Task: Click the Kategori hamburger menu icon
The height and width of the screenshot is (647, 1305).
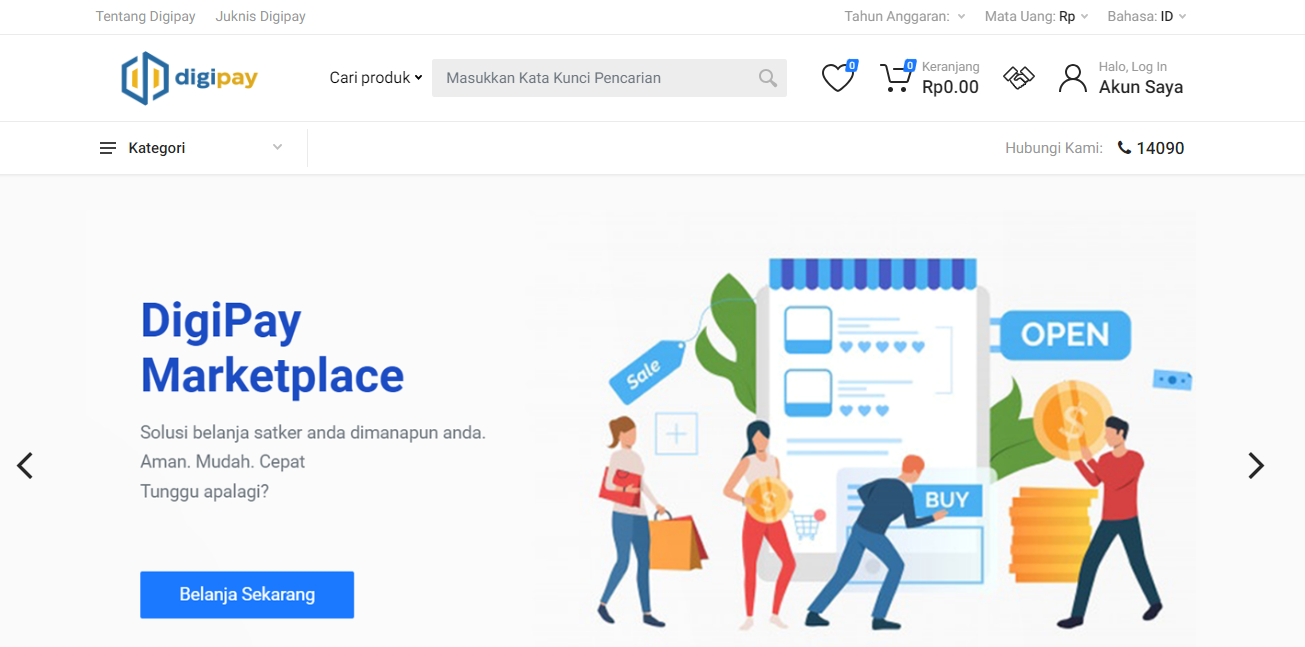Action: 108,148
